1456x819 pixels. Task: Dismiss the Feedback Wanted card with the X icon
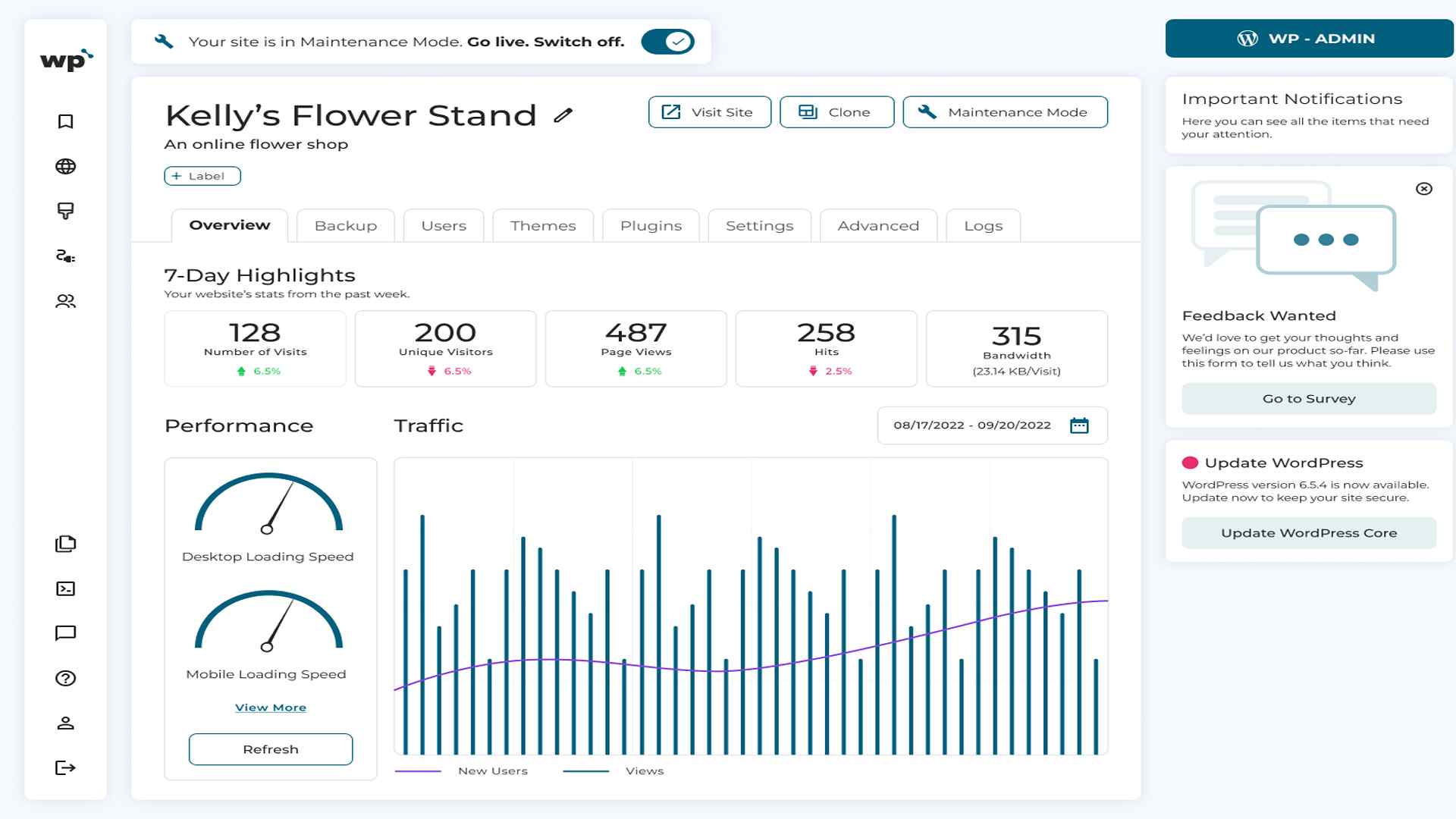click(1424, 189)
